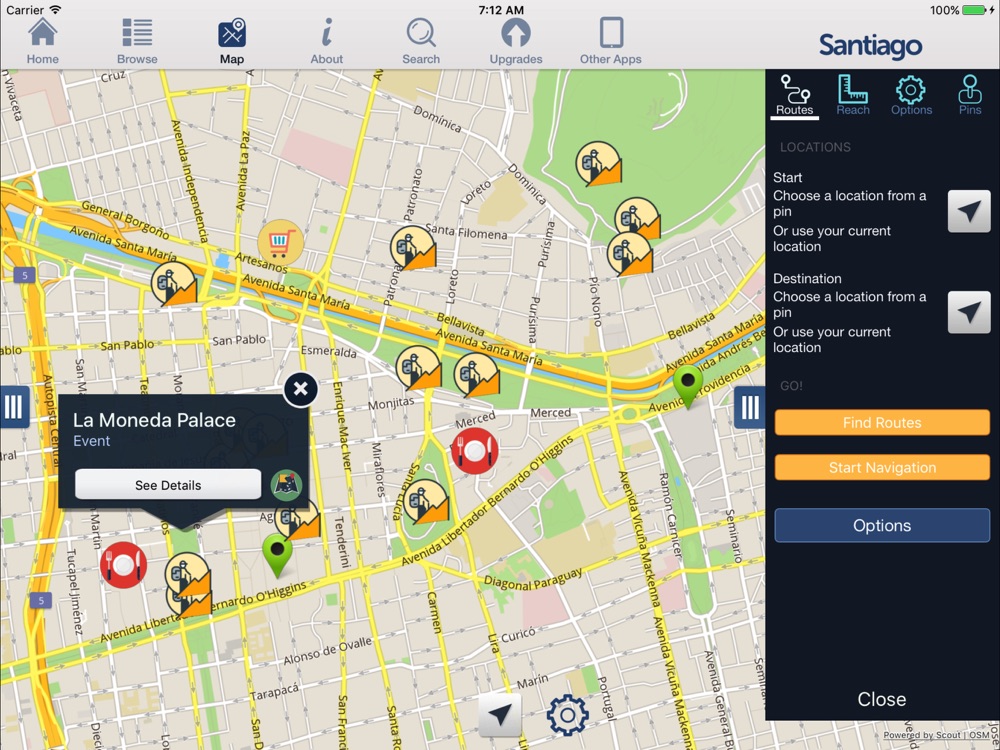The width and height of the screenshot is (1000, 750).
Task: Tap the restaurant marker near Merced
Action: (x=474, y=451)
